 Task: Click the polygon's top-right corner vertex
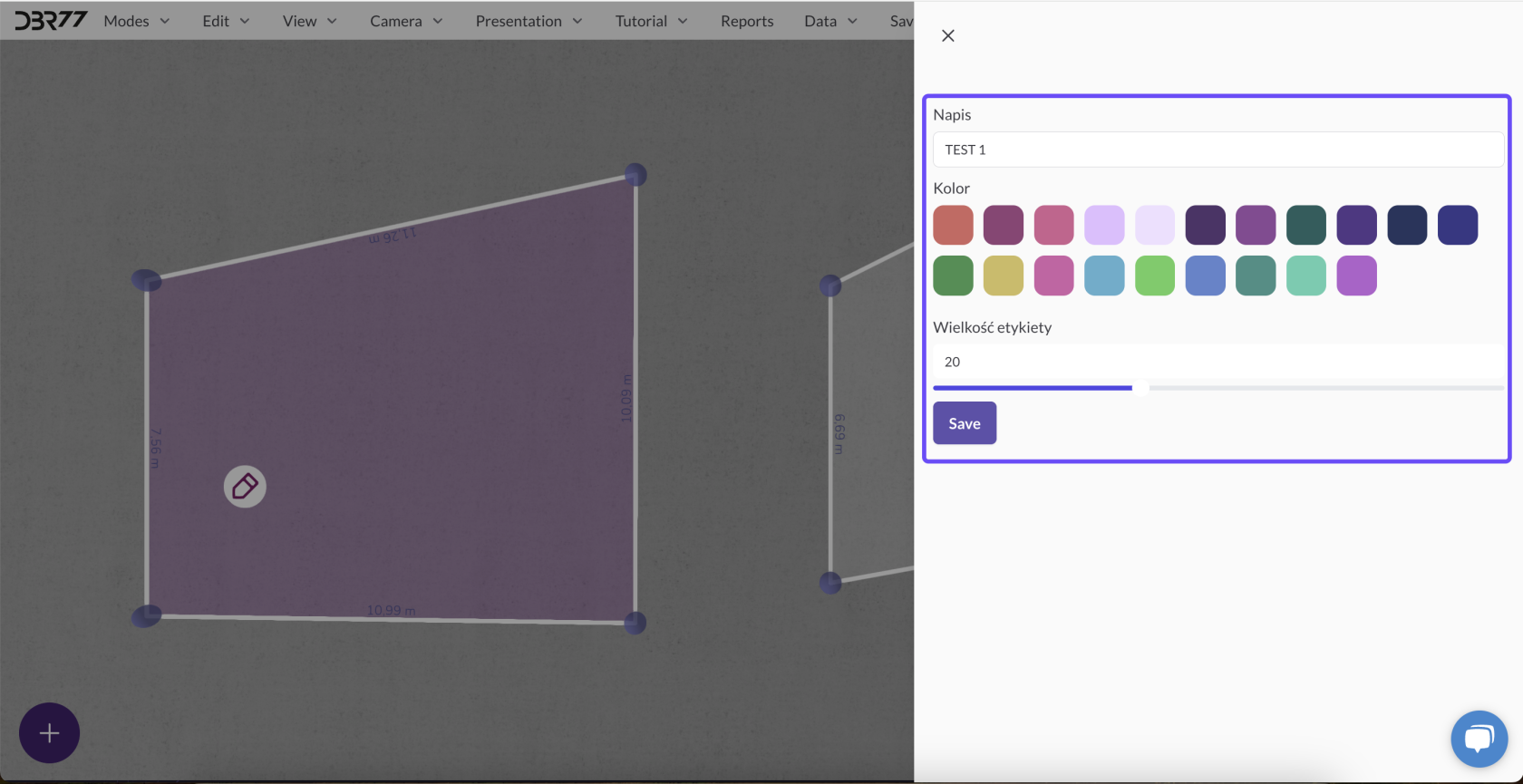[635, 174]
